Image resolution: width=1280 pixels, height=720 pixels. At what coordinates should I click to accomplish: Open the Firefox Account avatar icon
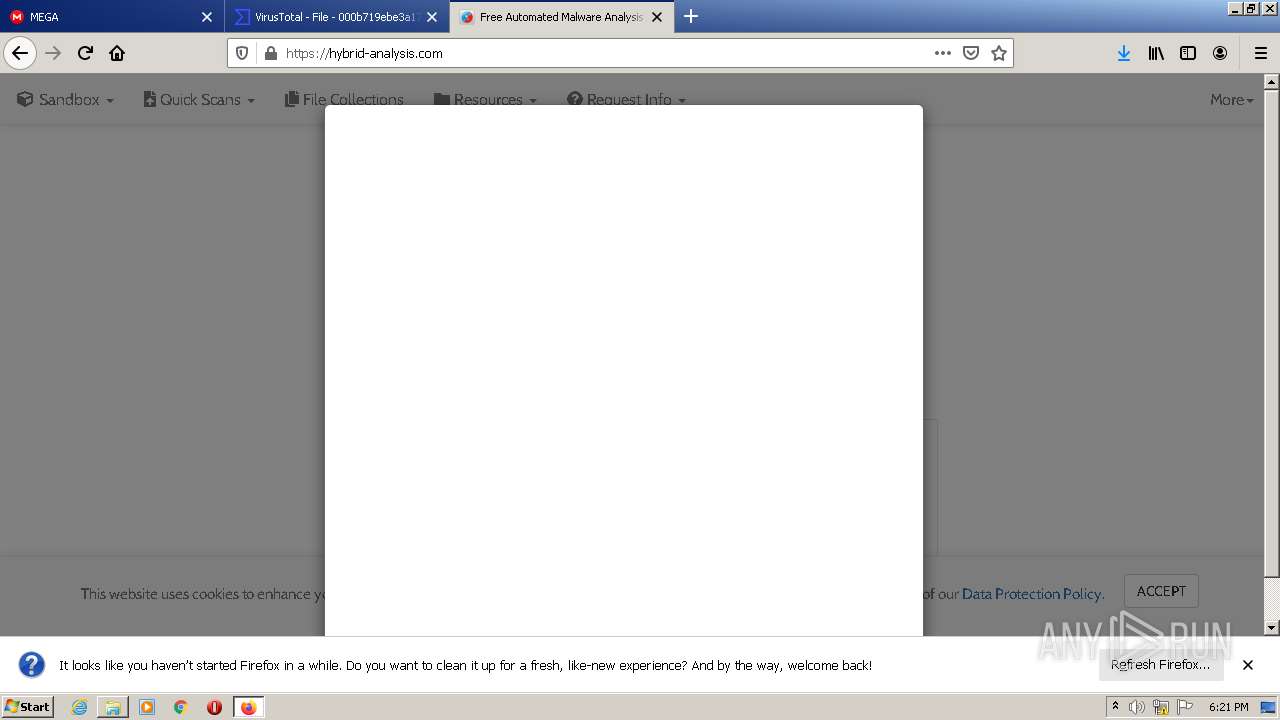click(x=1220, y=53)
